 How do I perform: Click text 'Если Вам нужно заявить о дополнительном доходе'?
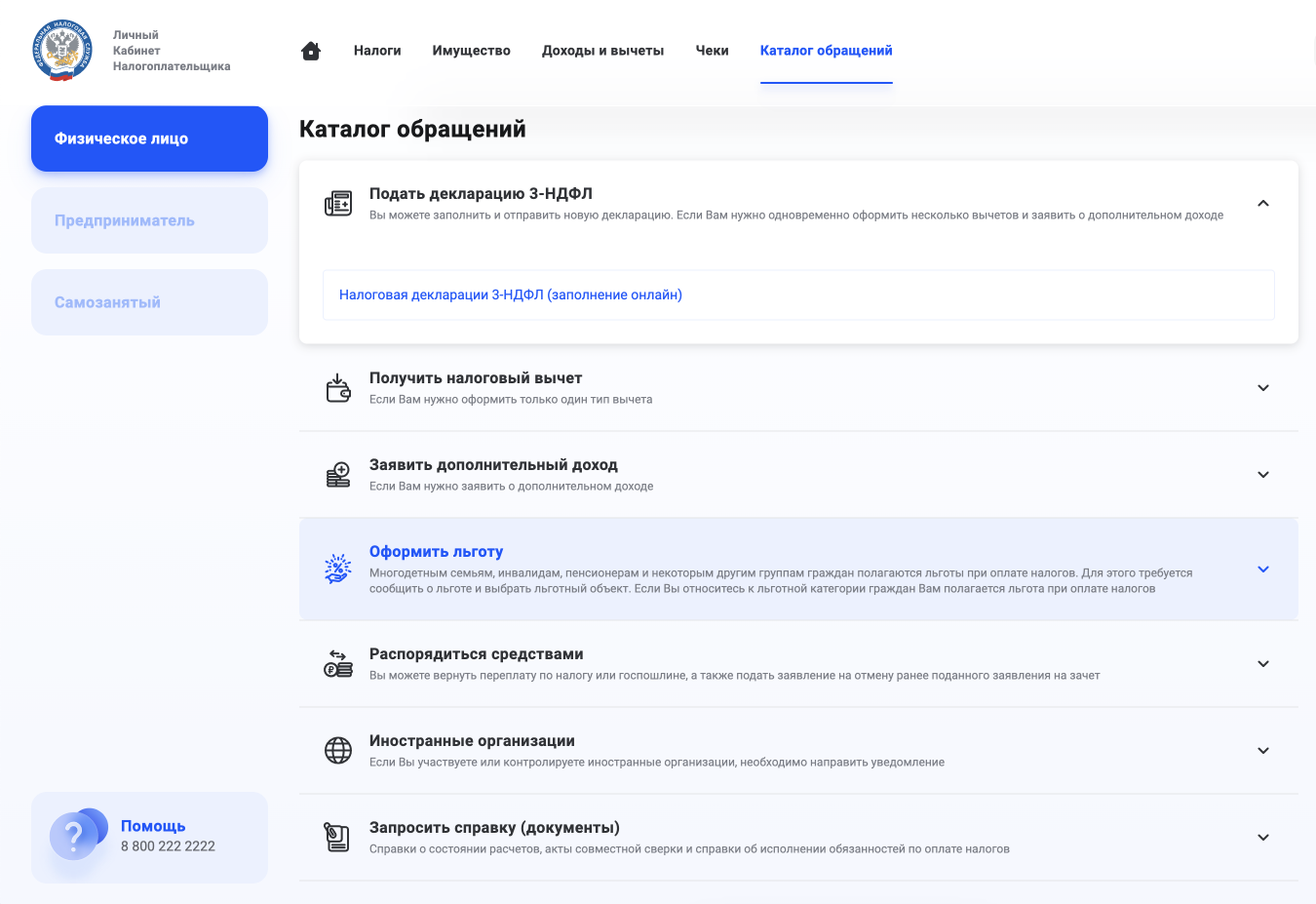point(512,486)
